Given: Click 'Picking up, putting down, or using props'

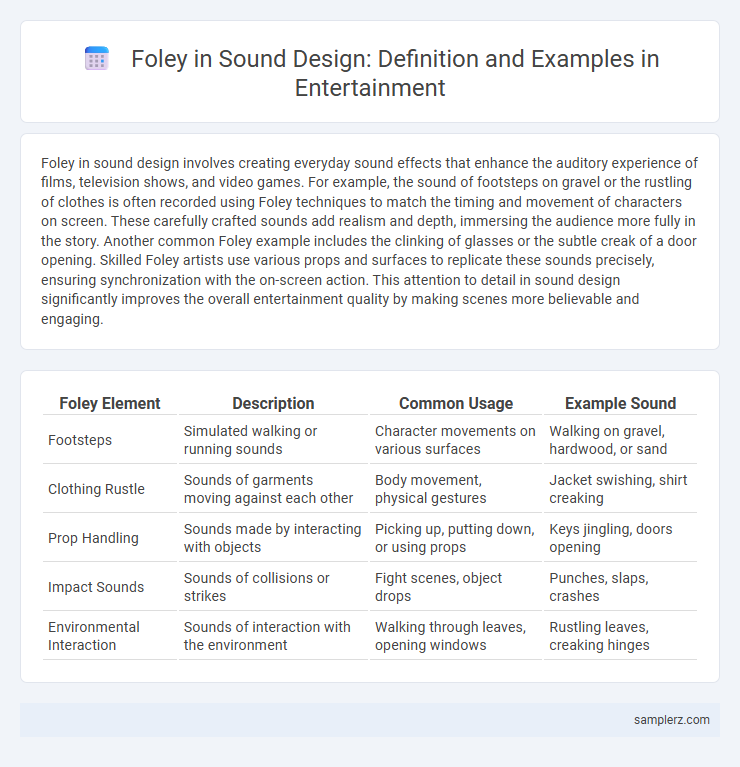Looking at the screenshot, I should tap(456, 538).
